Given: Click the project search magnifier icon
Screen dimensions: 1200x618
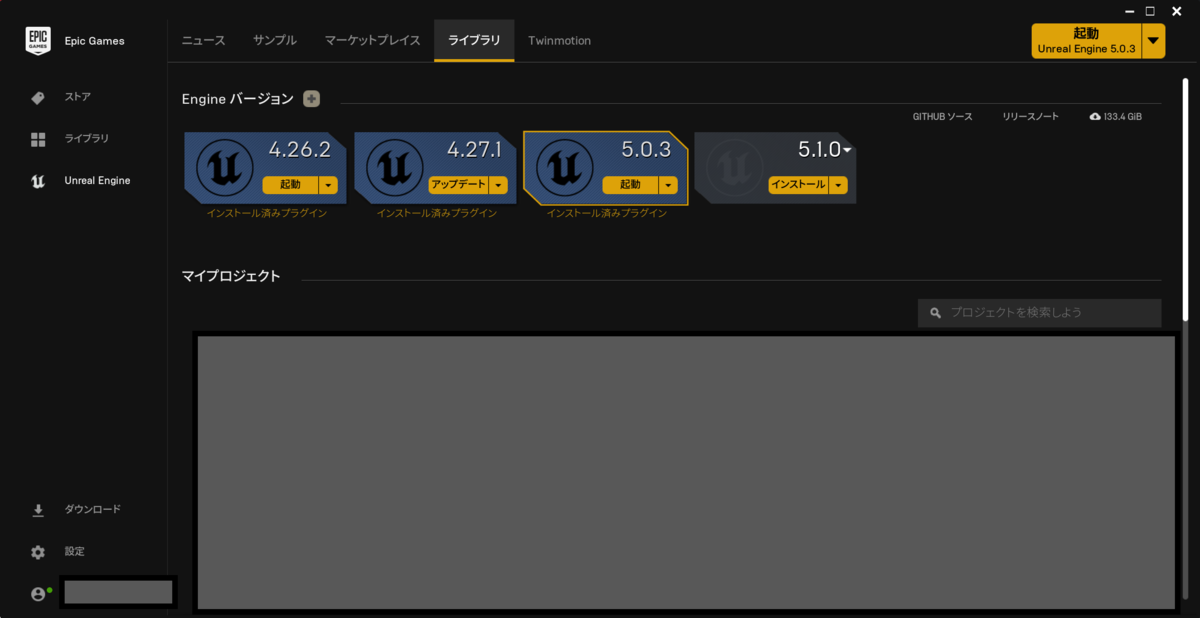Looking at the screenshot, I should pos(936,313).
